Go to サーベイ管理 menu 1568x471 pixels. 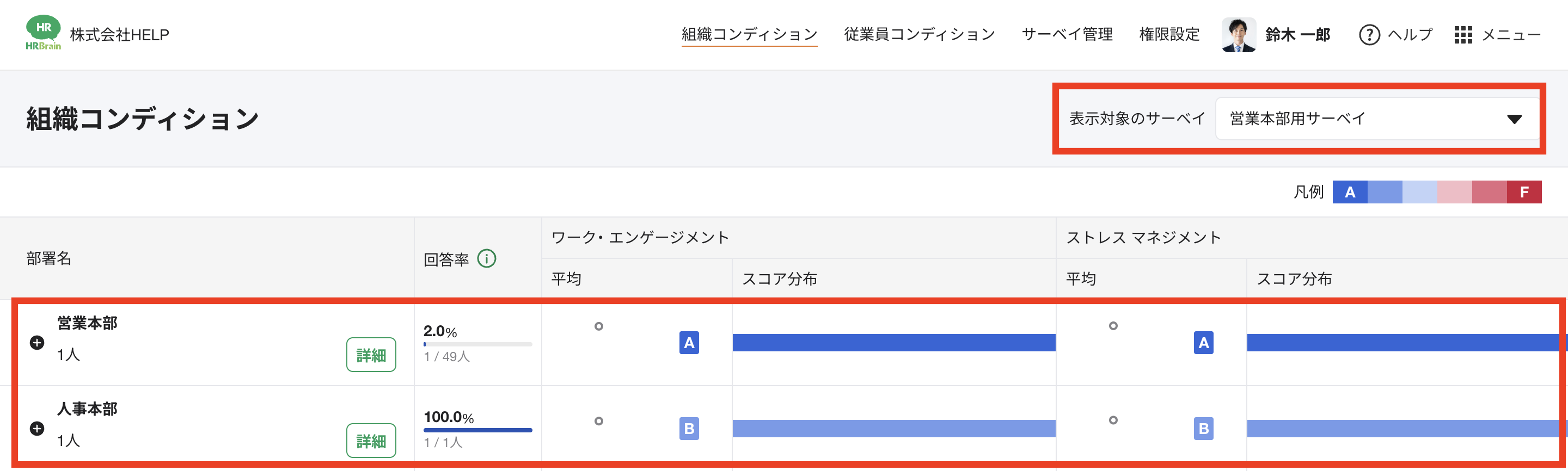point(1067,35)
